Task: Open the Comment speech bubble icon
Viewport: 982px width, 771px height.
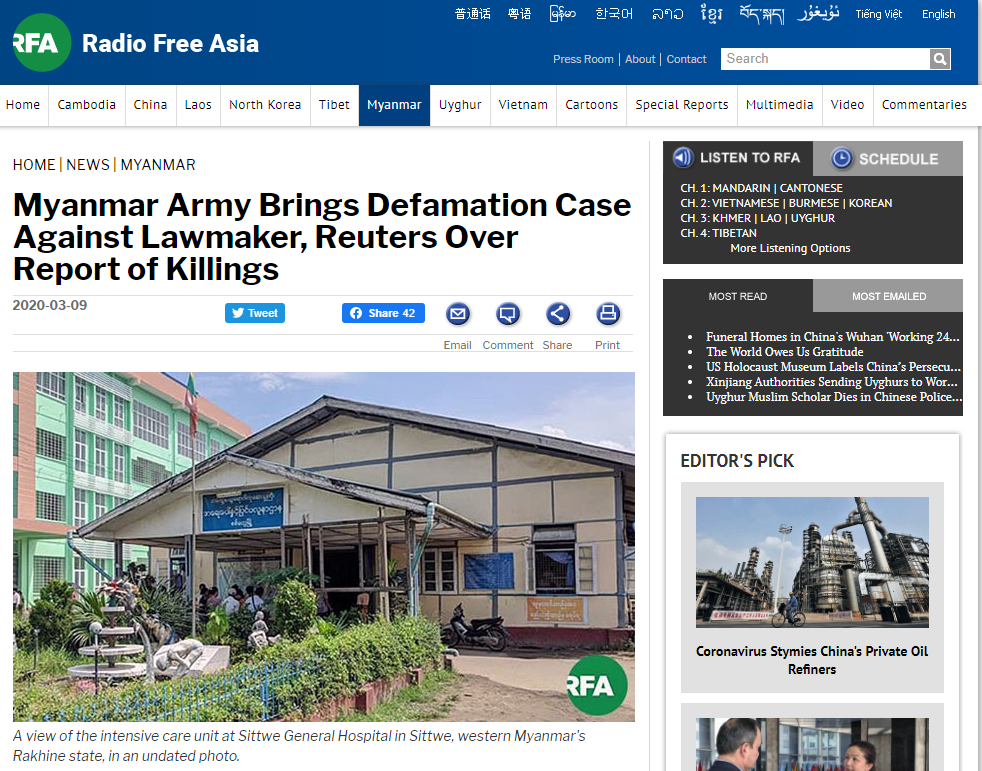Action: tap(508, 313)
